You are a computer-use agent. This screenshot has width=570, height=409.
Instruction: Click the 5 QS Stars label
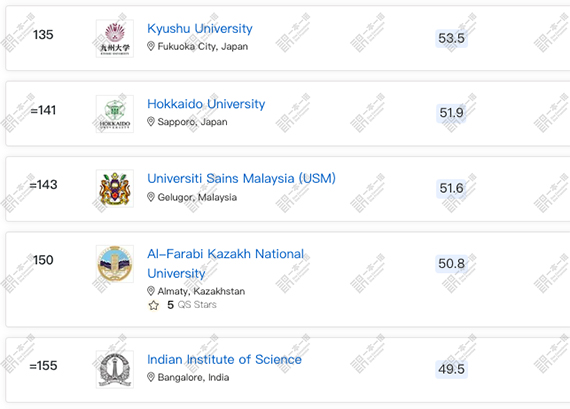[192, 305]
